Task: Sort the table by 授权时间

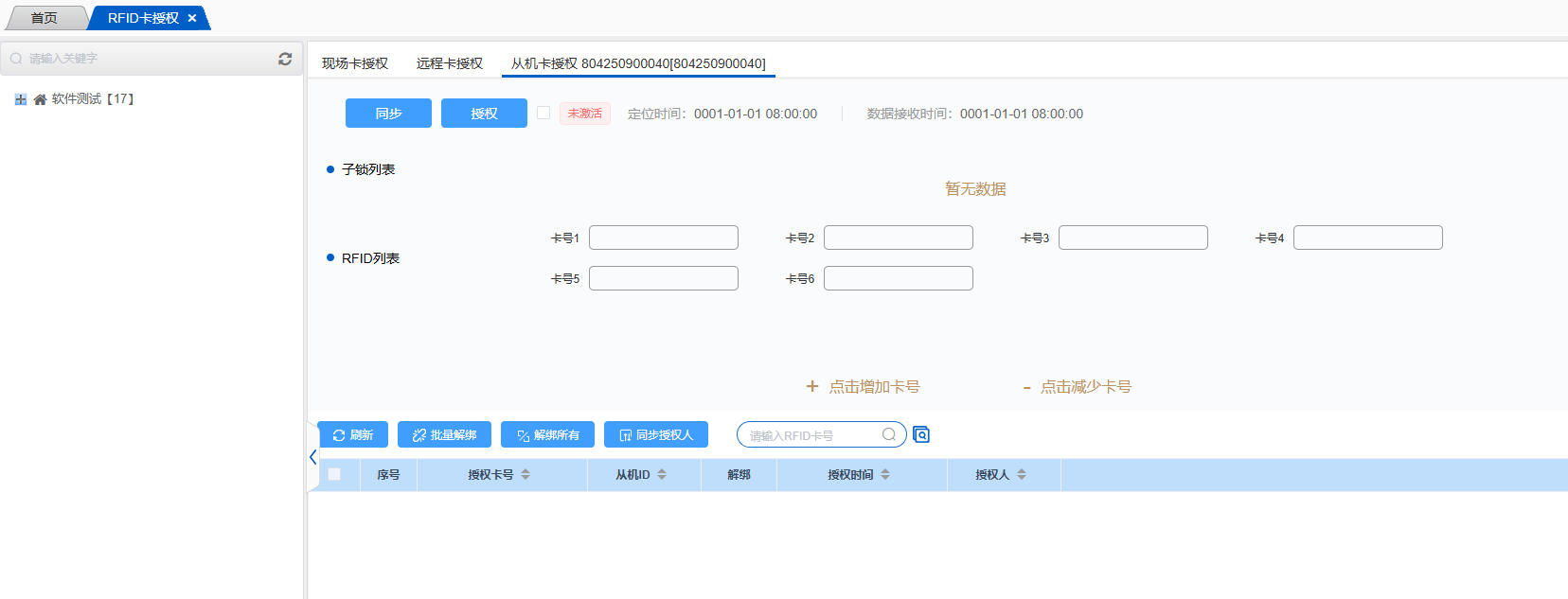Action: pos(885,474)
